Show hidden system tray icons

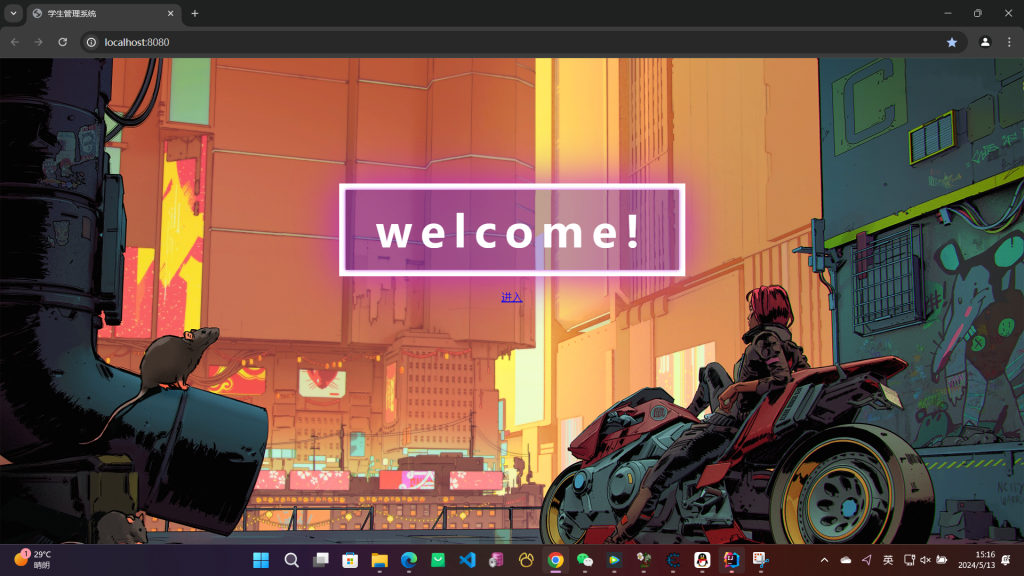coord(824,560)
